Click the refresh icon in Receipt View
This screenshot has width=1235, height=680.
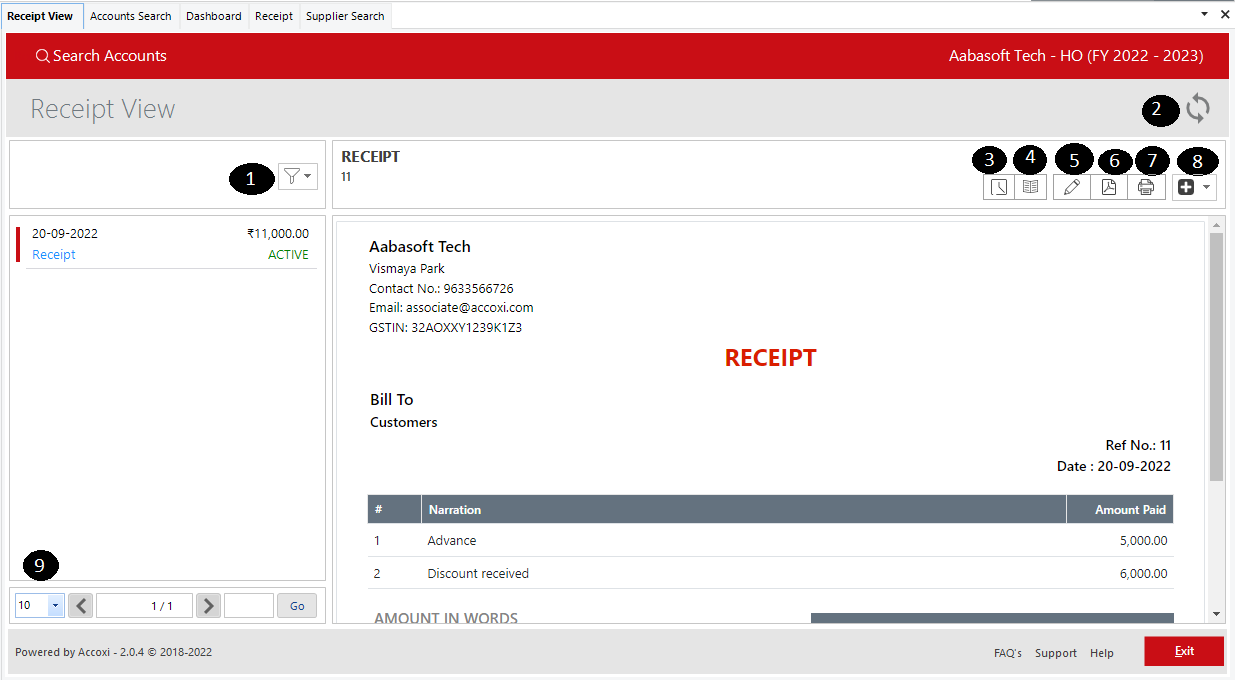pos(1198,108)
